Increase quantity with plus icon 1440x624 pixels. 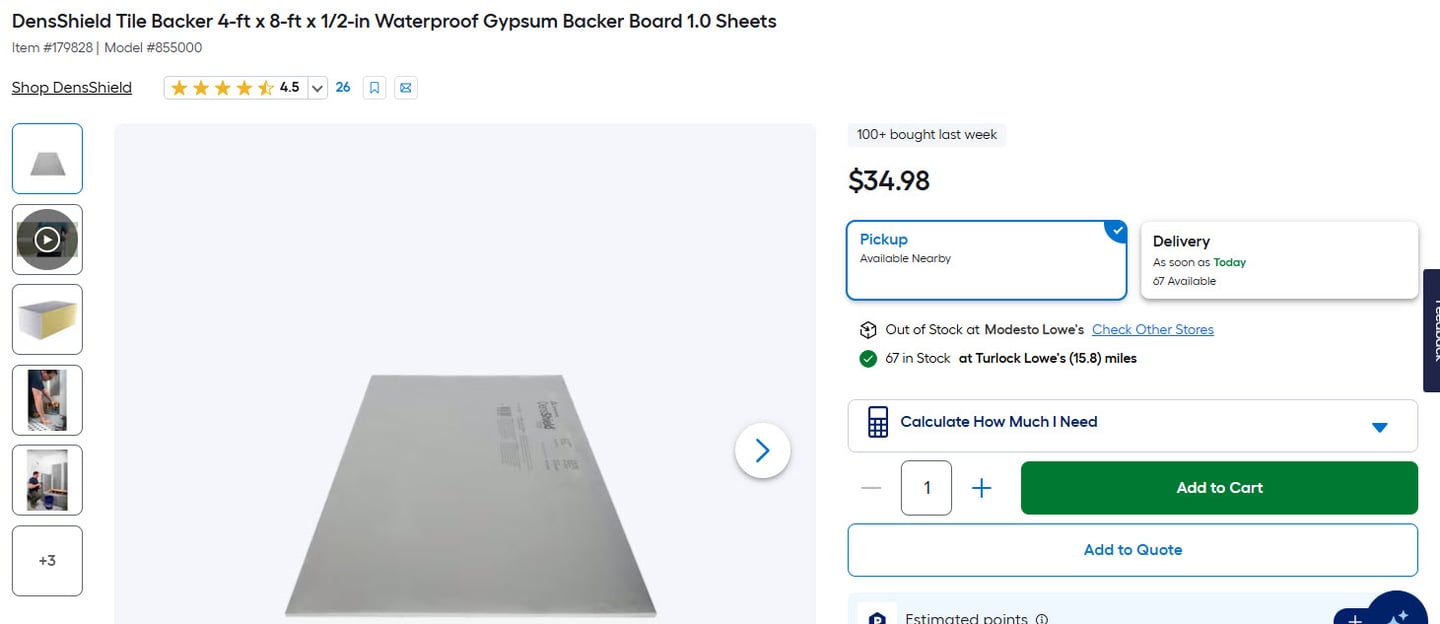click(982, 488)
